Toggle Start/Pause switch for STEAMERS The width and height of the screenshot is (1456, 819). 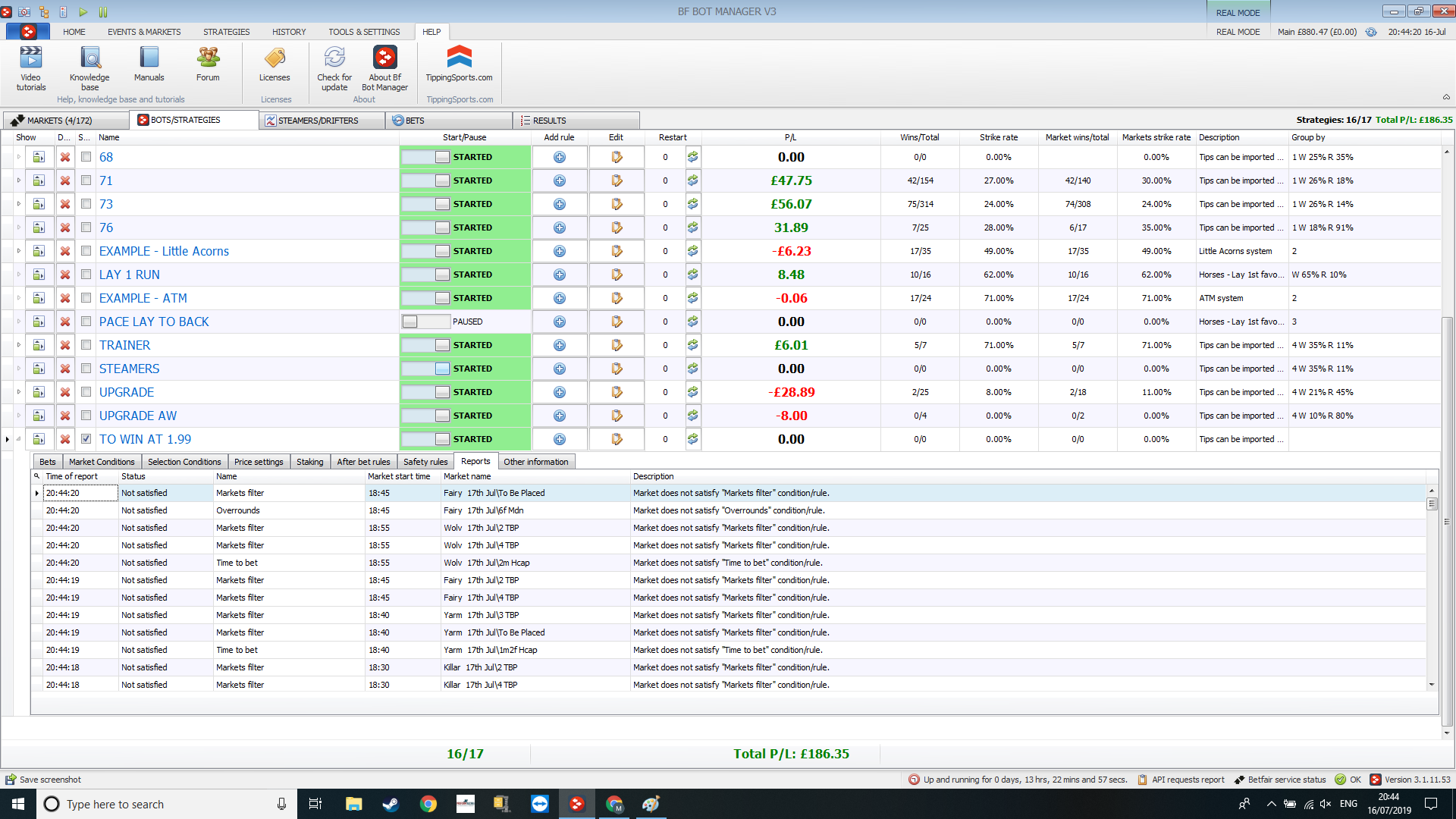point(426,369)
